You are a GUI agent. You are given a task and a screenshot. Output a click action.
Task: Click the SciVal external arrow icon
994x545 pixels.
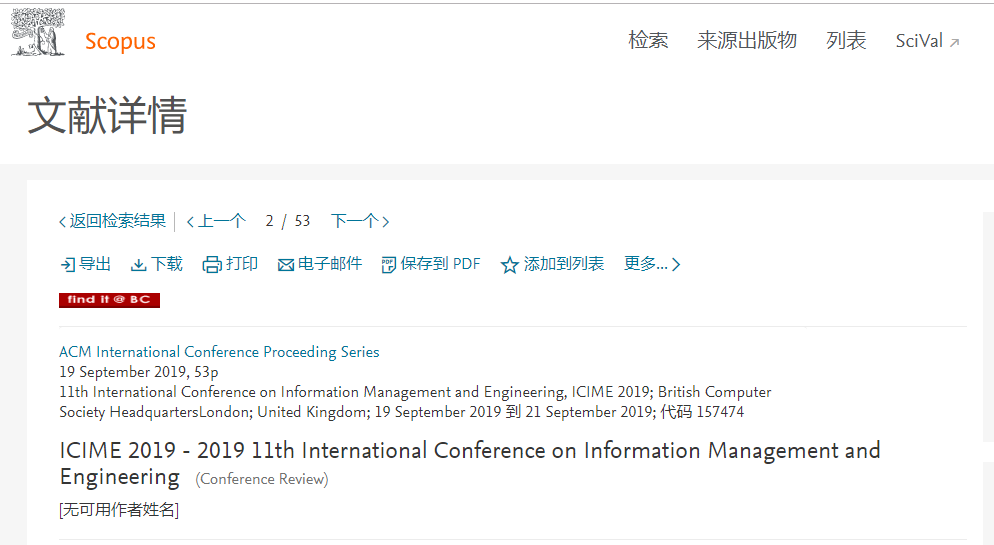955,42
